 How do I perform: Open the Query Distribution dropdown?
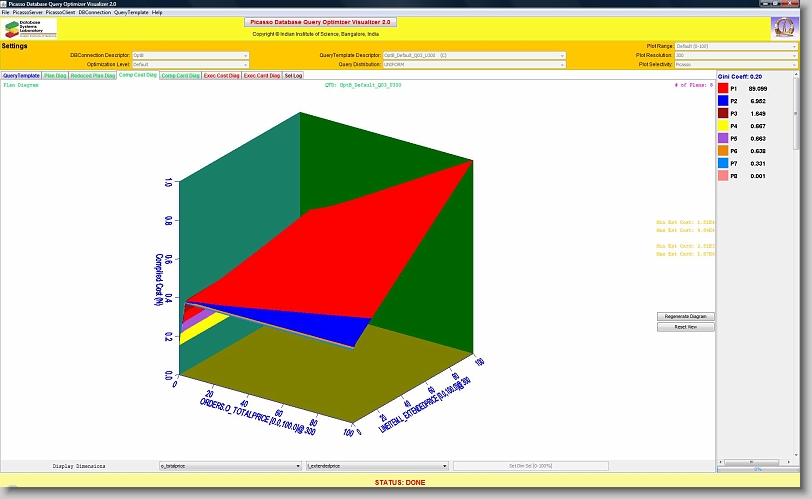coord(474,64)
